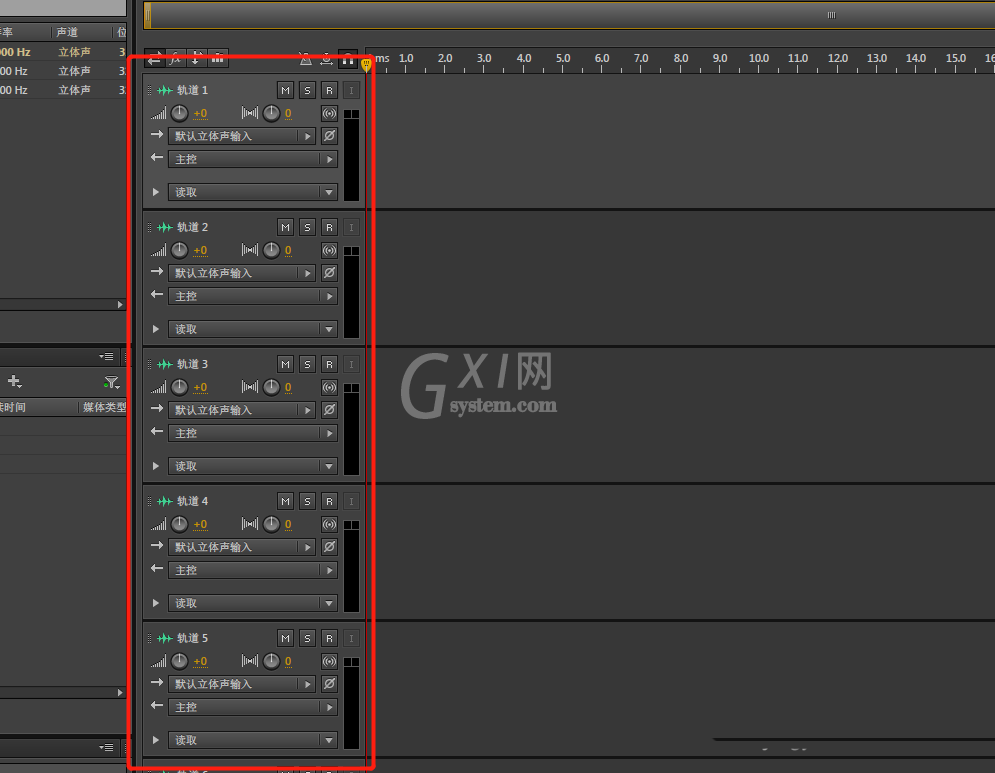Arm 轨道 3 for recording (R)
This screenshot has height=773, width=995.
point(329,364)
